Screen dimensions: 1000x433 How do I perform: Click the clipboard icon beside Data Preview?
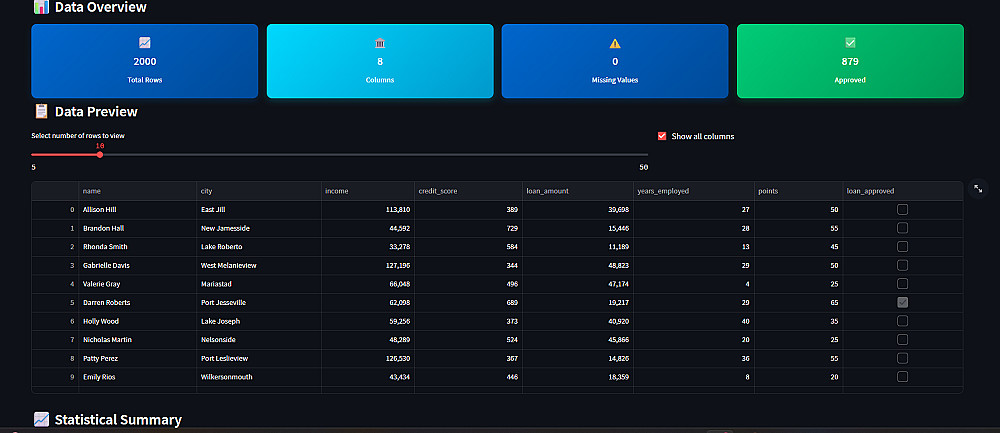pyautogui.click(x=41, y=112)
